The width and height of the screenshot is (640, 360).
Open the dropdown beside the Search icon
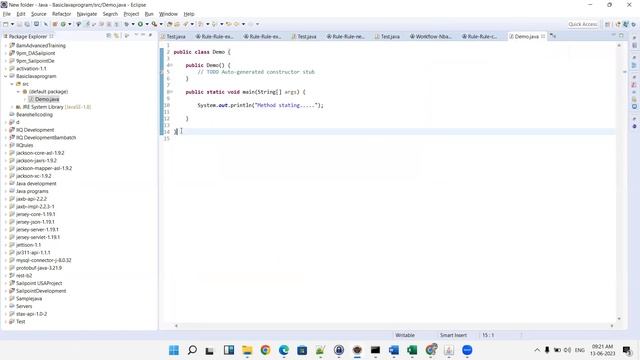coord(192,24)
